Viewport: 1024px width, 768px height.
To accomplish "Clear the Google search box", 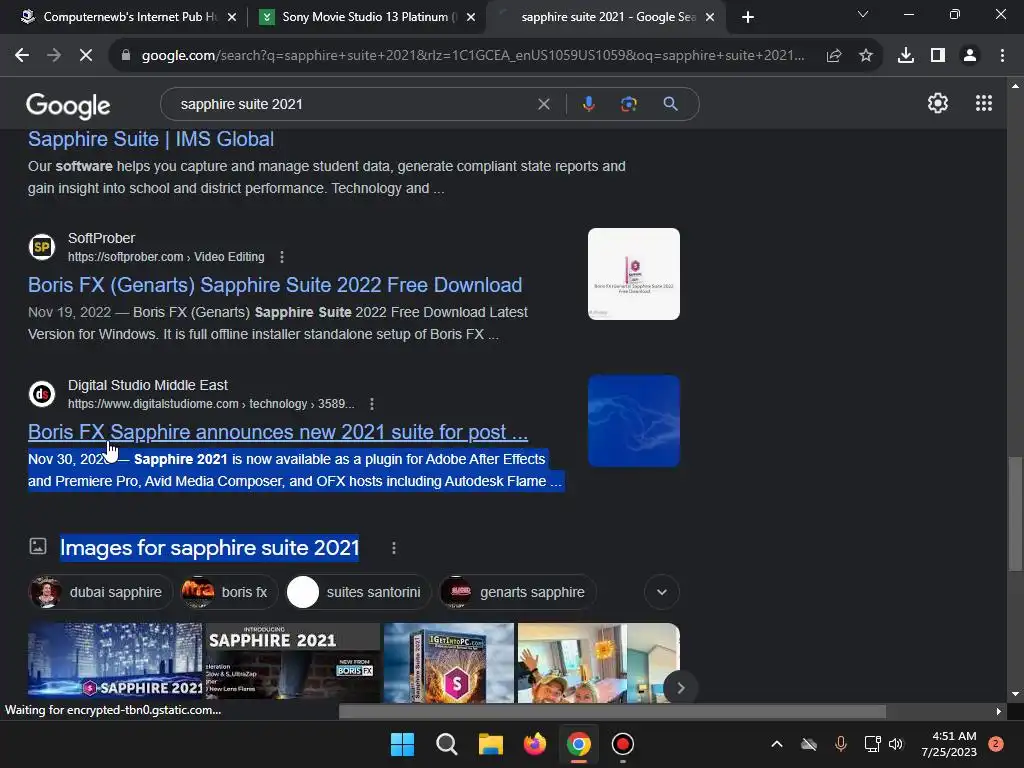I will pyautogui.click(x=543, y=104).
